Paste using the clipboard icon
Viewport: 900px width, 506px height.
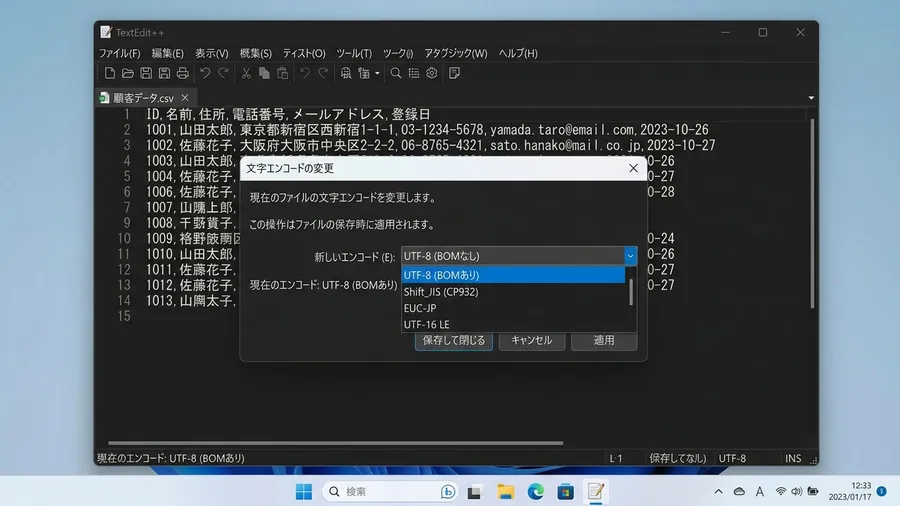(282, 73)
